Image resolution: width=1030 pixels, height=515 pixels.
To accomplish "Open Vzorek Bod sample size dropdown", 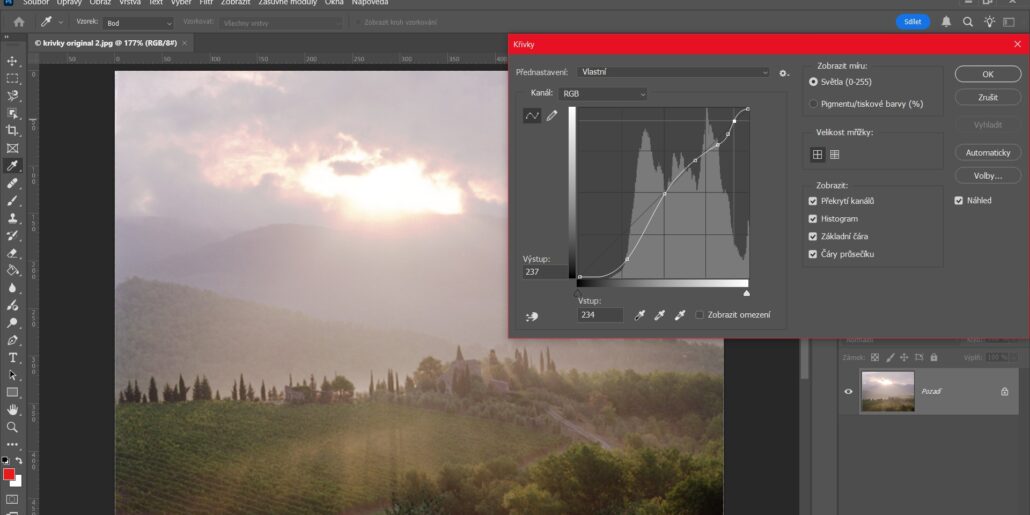I will tap(138, 23).
